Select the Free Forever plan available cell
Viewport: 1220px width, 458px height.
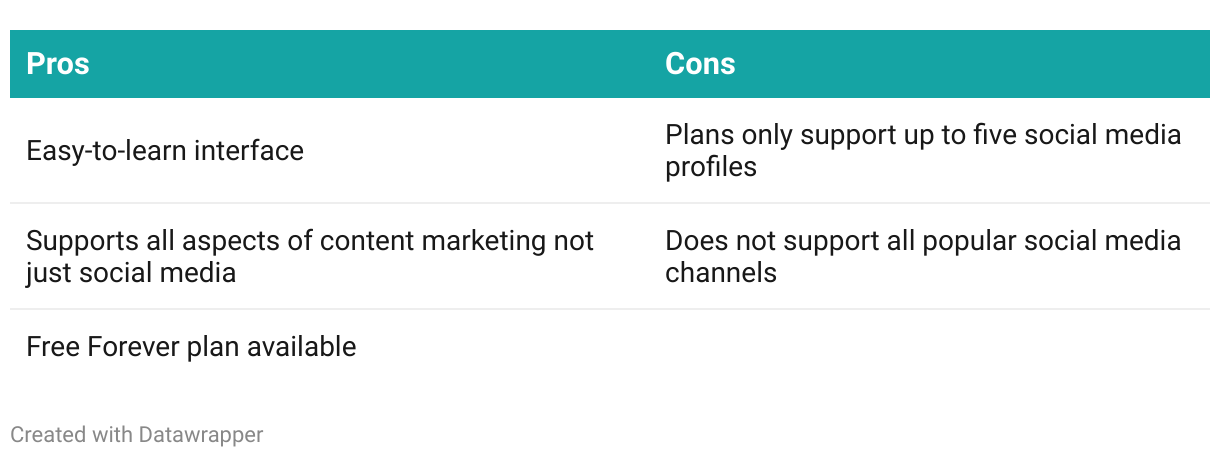pyautogui.click(x=329, y=347)
